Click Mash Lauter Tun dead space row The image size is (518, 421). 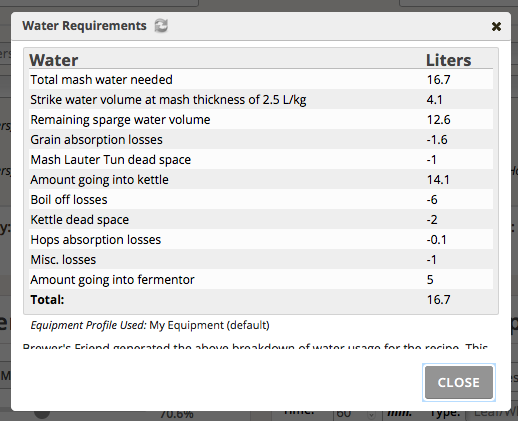point(261,160)
